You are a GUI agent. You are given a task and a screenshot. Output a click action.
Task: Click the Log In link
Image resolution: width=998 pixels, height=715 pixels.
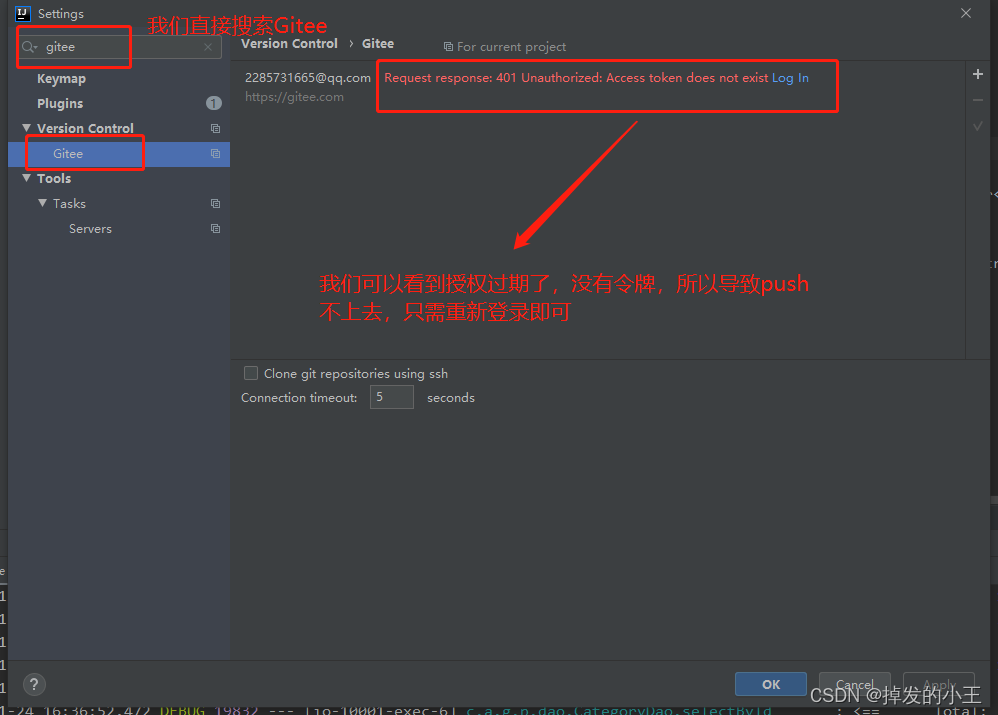[x=790, y=78]
